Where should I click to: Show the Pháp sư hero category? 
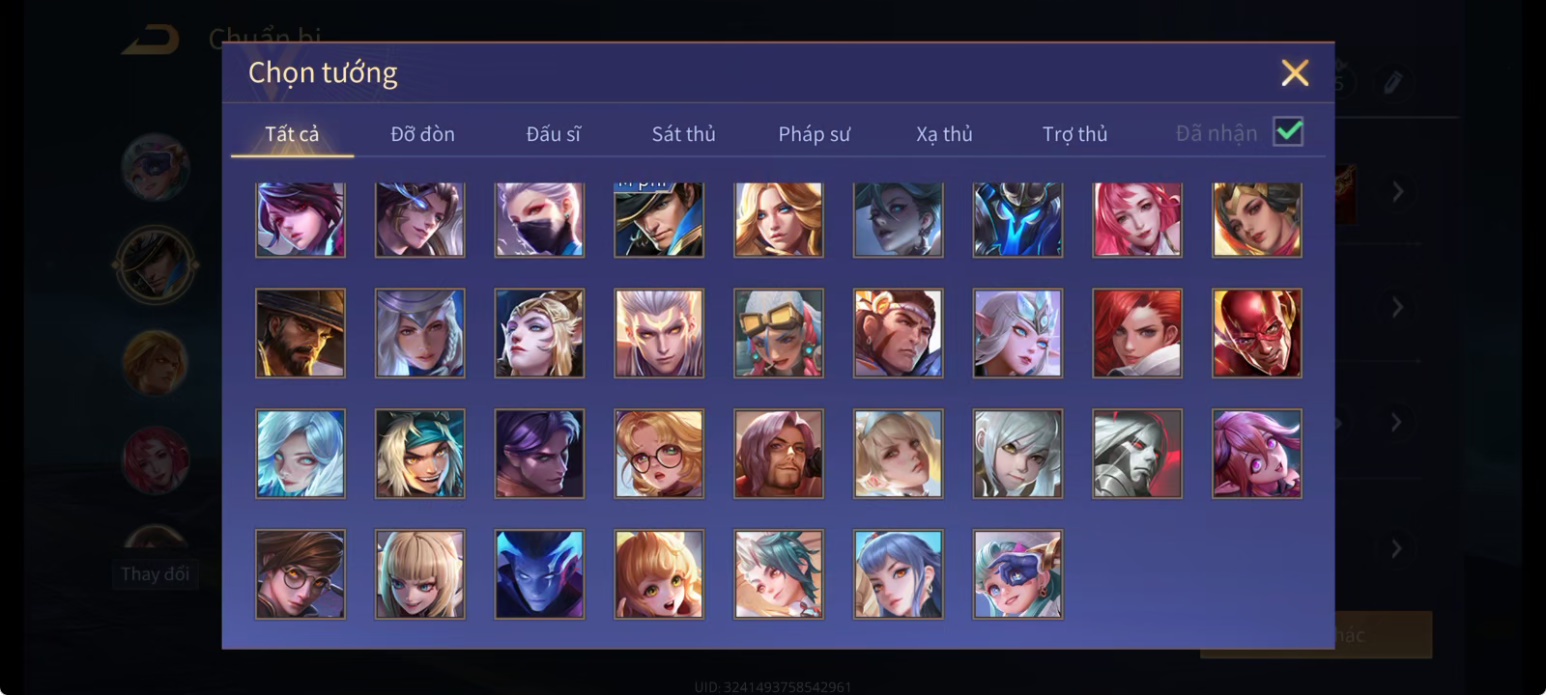pos(814,134)
